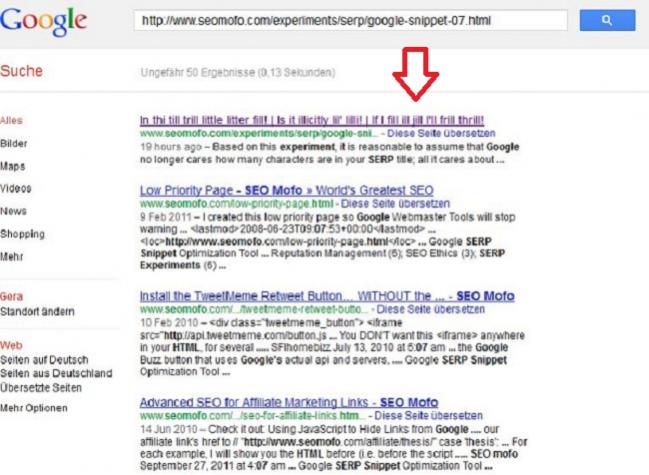Open 'Low Priority Page - SEO Mofo' result

(286, 190)
